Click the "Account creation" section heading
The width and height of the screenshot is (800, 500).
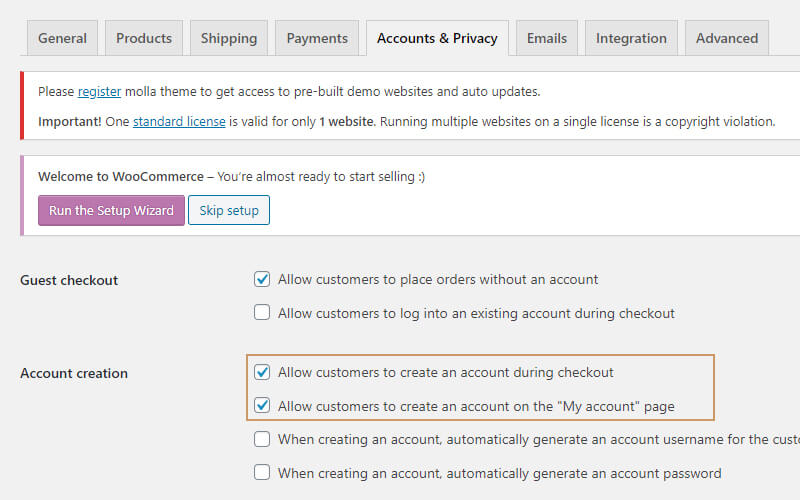(x=74, y=373)
